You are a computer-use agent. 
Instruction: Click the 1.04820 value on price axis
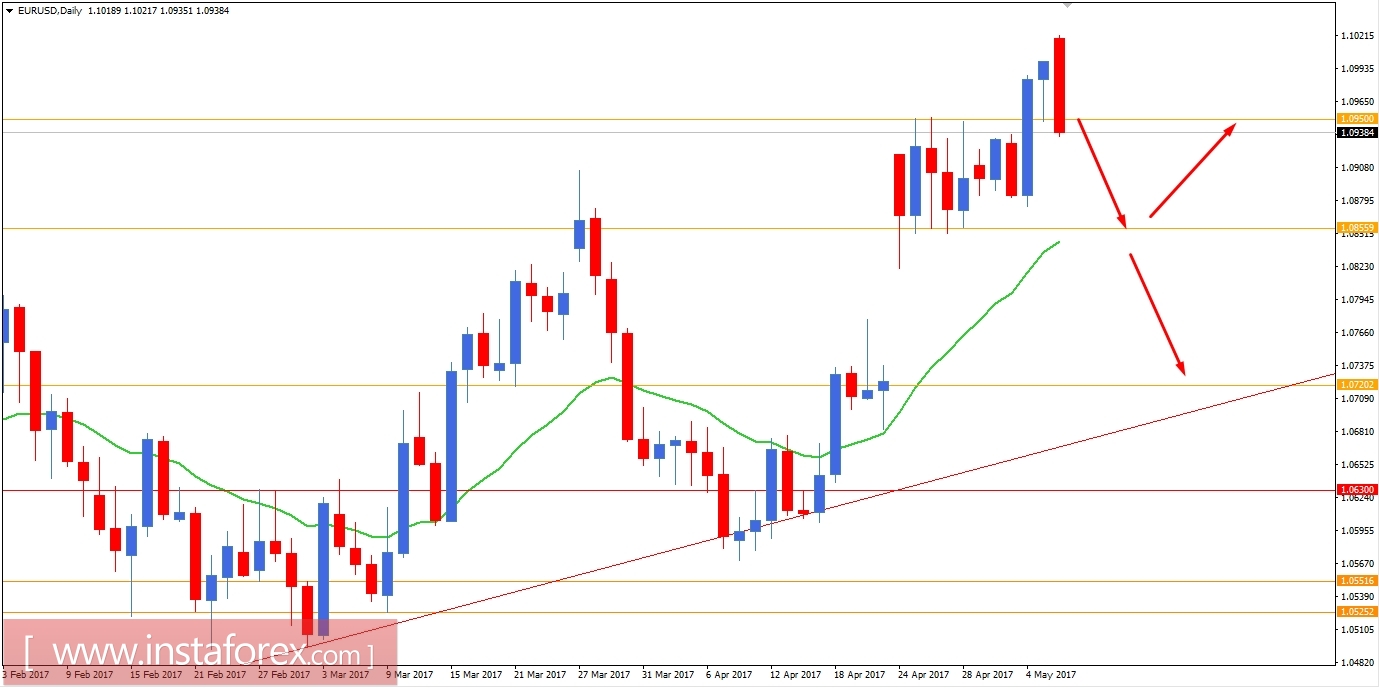coord(1357,663)
